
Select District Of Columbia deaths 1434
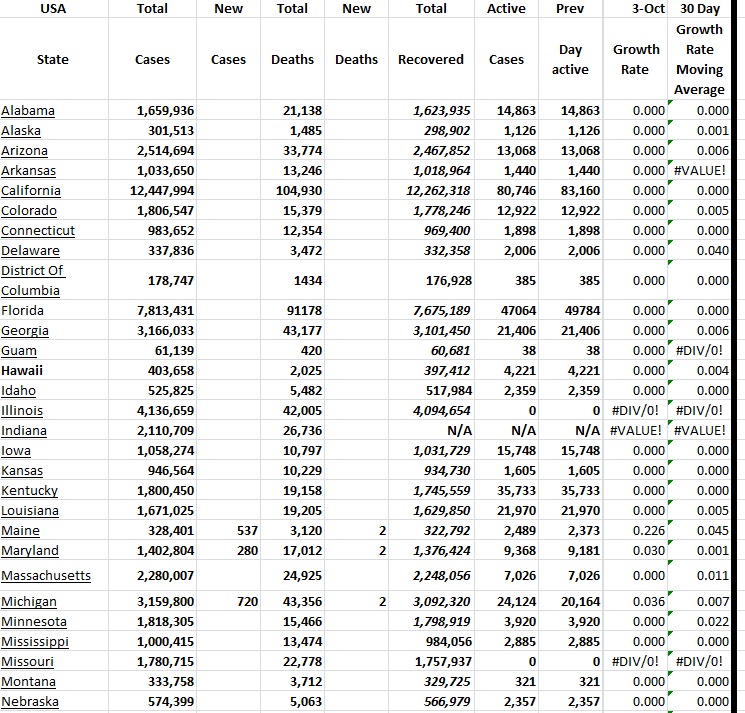coord(292,280)
